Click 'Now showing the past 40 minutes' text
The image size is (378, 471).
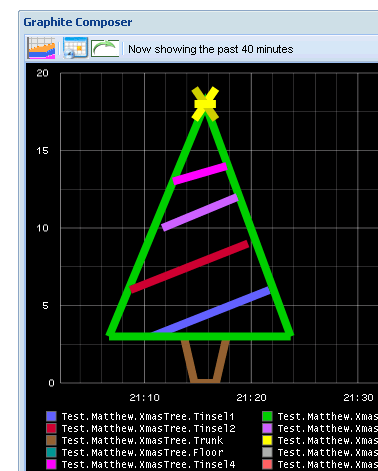click(211, 49)
